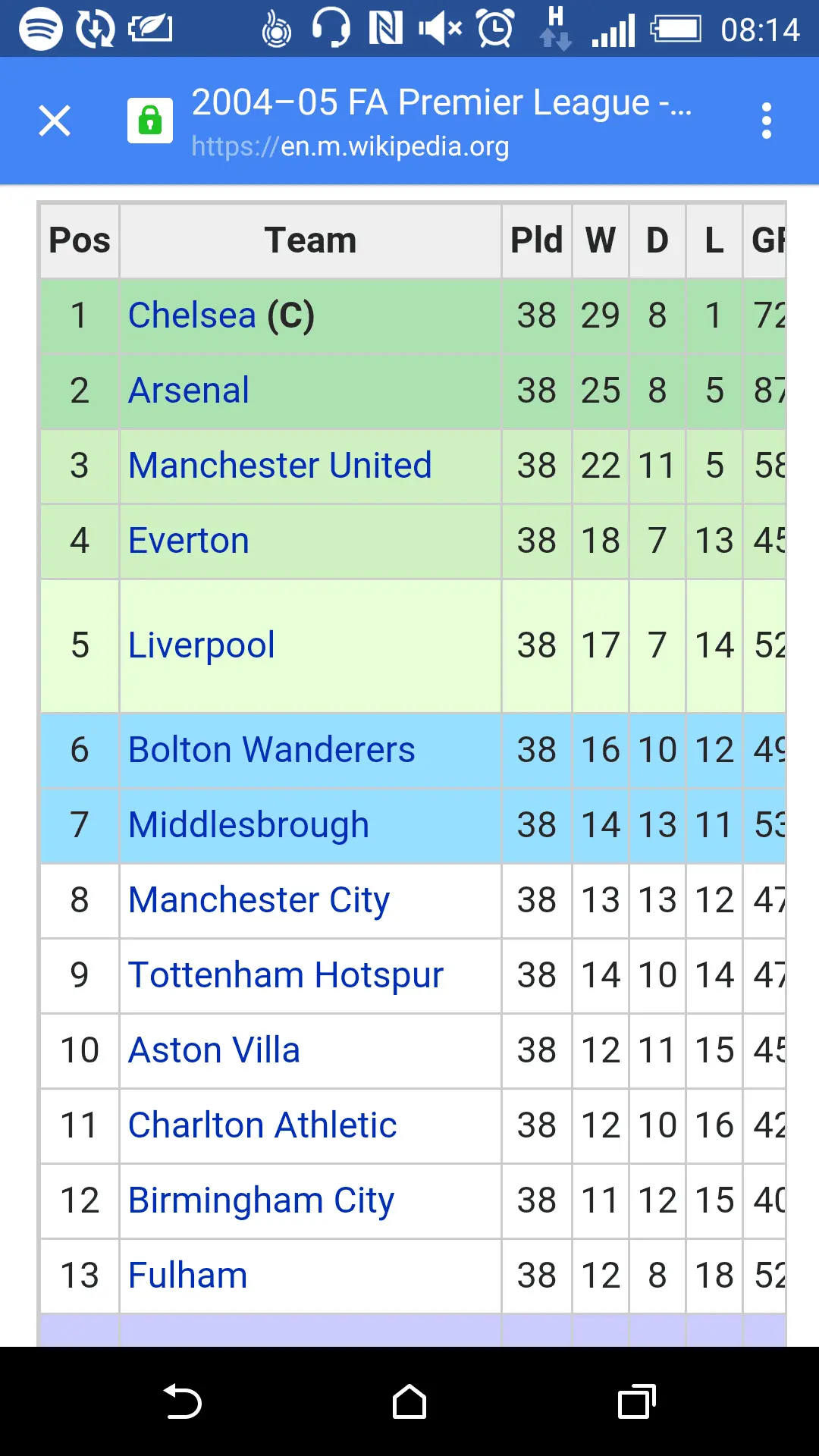Image resolution: width=819 pixels, height=1456 pixels.
Task: Open the Arsenal team page
Action: [x=189, y=391]
